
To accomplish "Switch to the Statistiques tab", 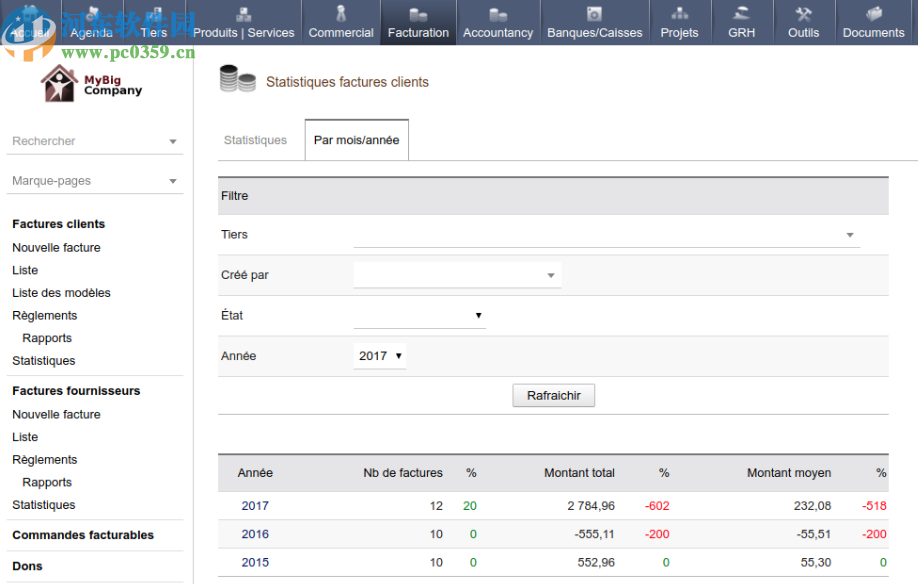I will coord(255,140).
